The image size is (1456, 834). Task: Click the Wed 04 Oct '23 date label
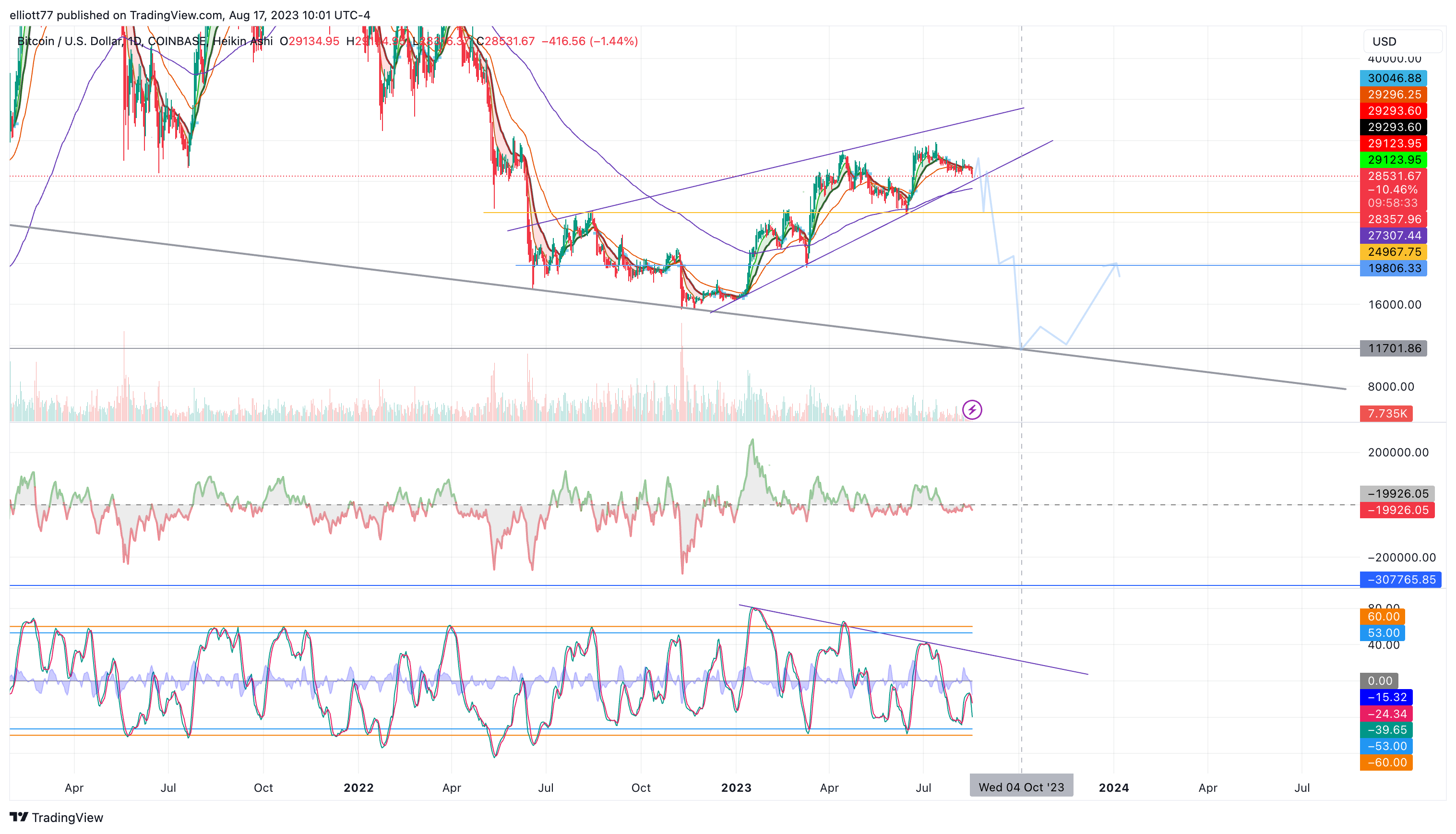tap(1021, 786)
